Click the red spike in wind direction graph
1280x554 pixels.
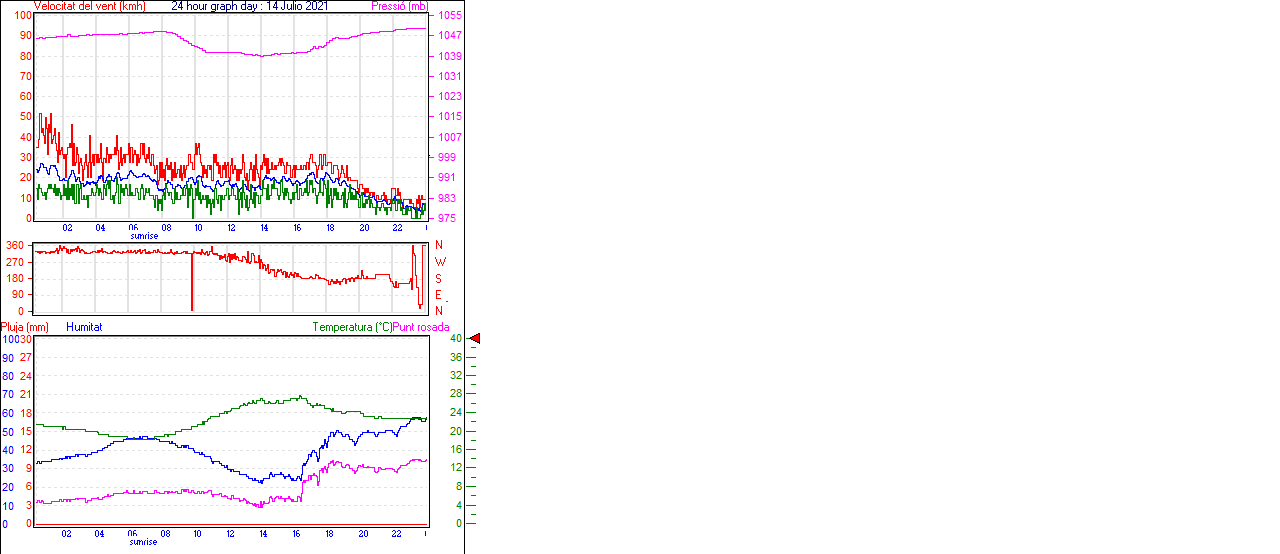click(x=192, y=285)
